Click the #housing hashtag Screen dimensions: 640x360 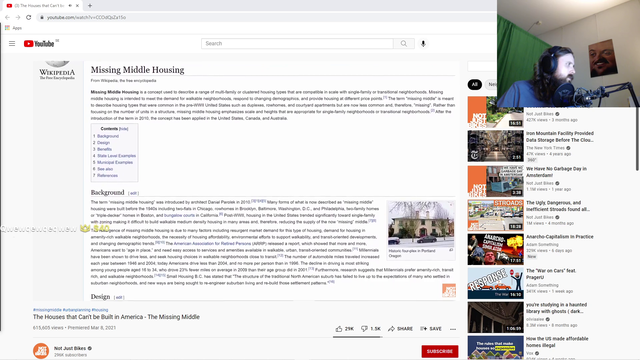100,310
